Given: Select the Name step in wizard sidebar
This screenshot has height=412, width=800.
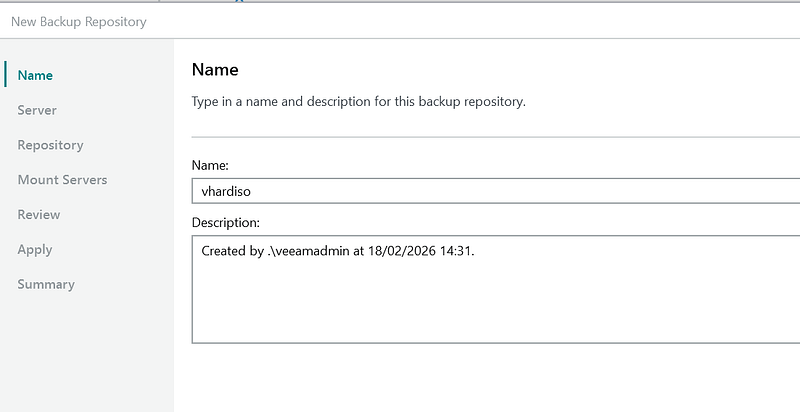Looking at the screenshot, I should click(35, 75).
